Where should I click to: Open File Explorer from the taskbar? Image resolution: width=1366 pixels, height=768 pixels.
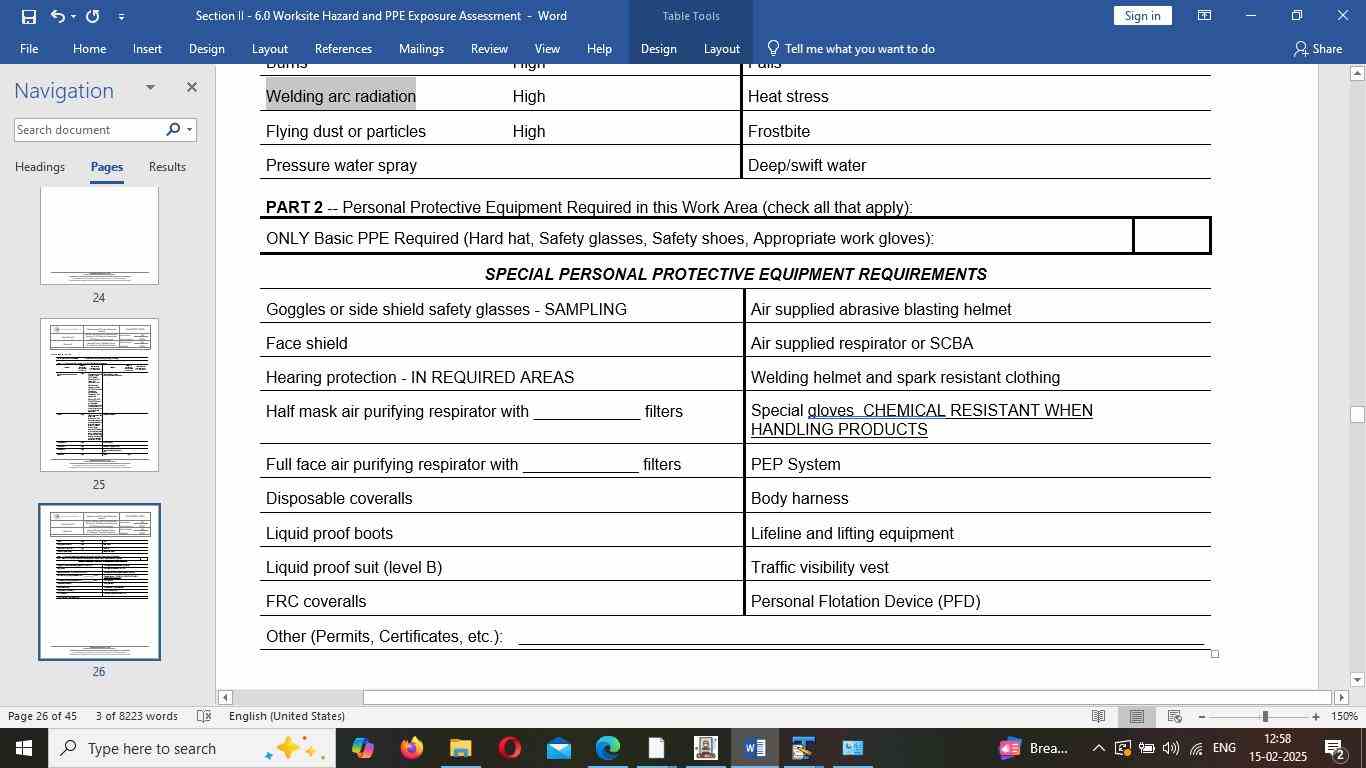(460, 748)
